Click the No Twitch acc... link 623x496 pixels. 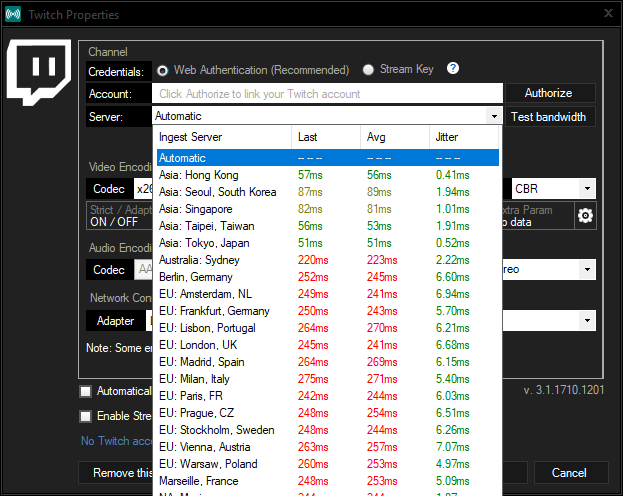point(116,441)
